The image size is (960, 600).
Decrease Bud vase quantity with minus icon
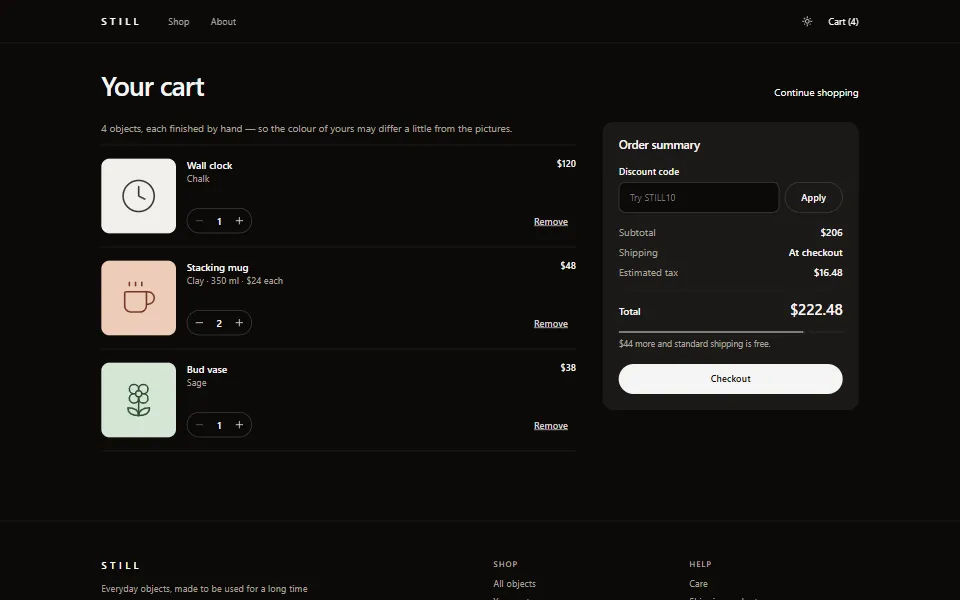tap(199, 425)
